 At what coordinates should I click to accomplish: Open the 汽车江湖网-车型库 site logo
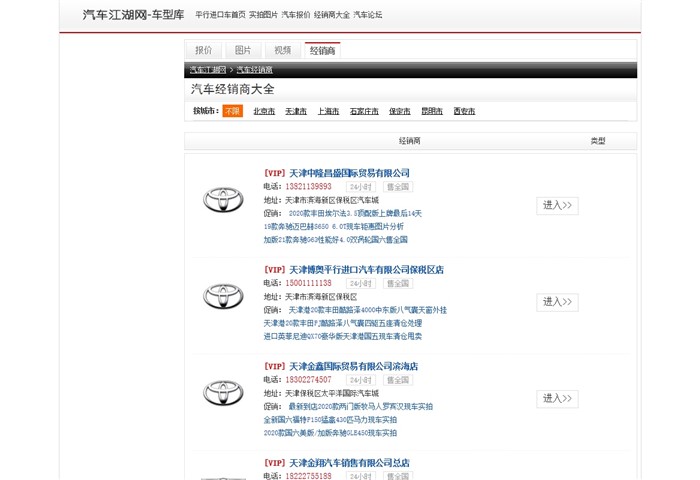coord(133,15)
